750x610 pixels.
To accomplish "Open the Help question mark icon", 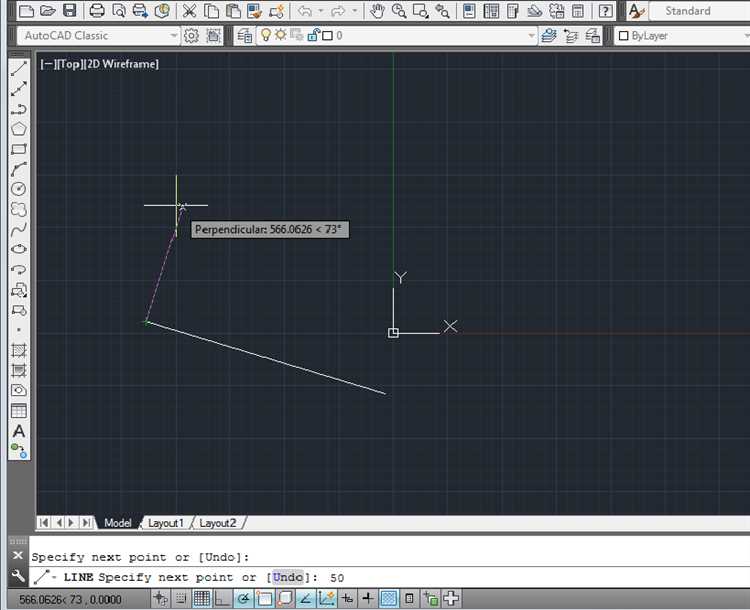I will click(x=606, y=11).
